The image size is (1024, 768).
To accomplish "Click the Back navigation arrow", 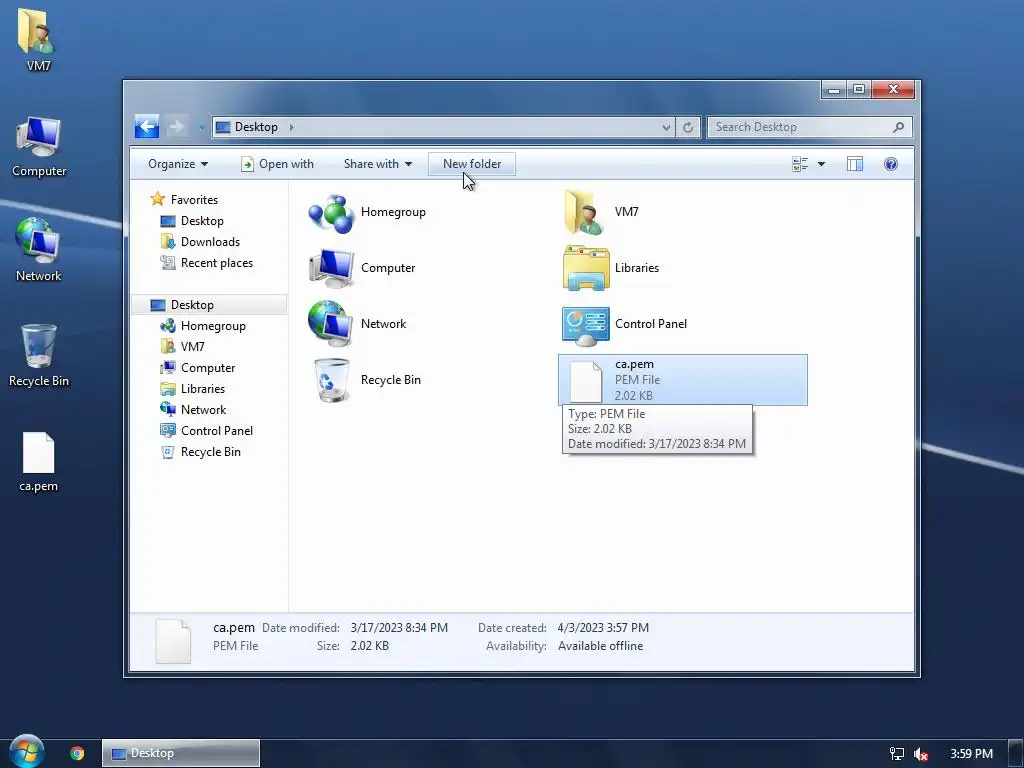I will click(x=147, y=127).
